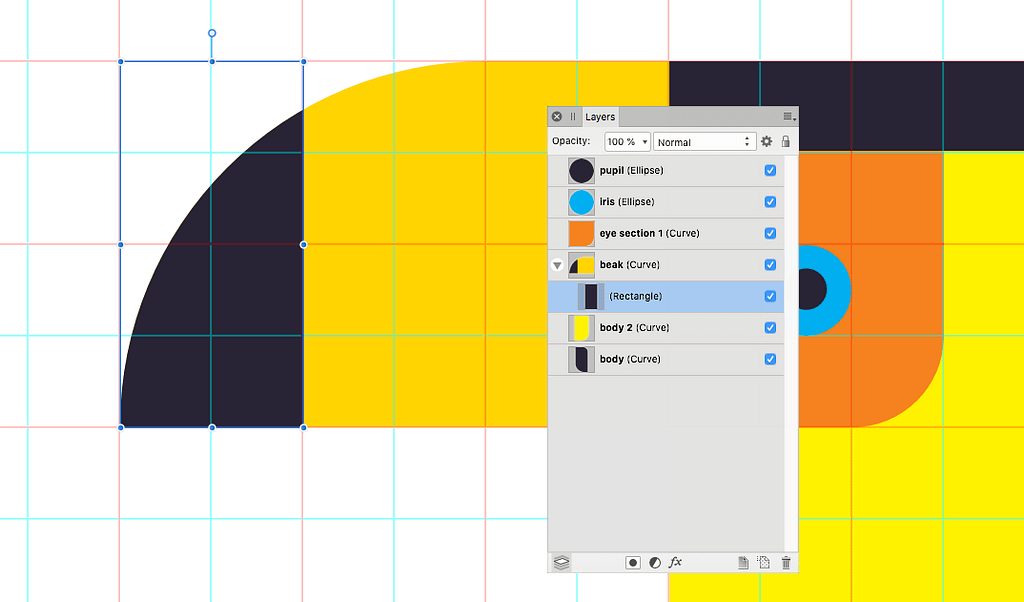The image size is (1024, 602).
Task: Add an adjustment layer
Action: click(x=653, y=562)
